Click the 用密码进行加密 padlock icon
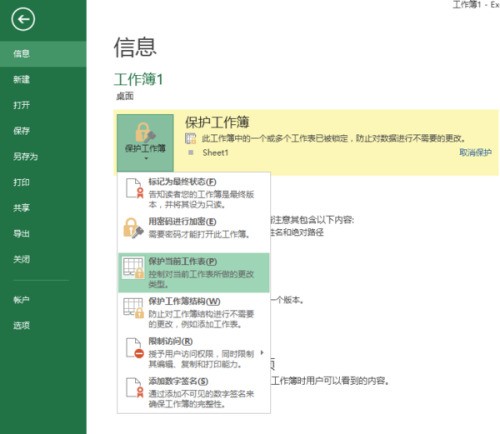The image size is (500, 434). [133, 228]
